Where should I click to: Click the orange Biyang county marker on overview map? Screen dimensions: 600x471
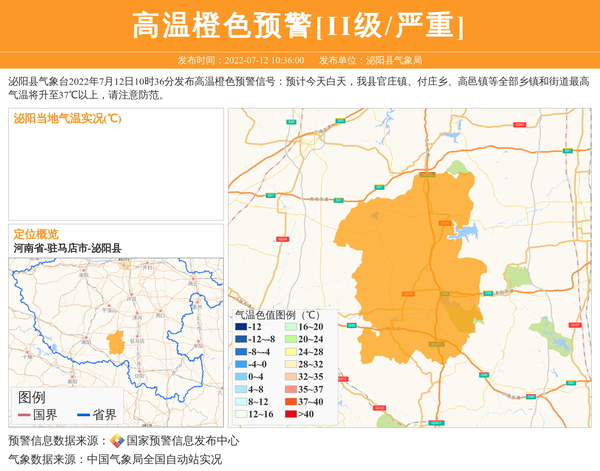pyautogui.click(x=116, y=341)
